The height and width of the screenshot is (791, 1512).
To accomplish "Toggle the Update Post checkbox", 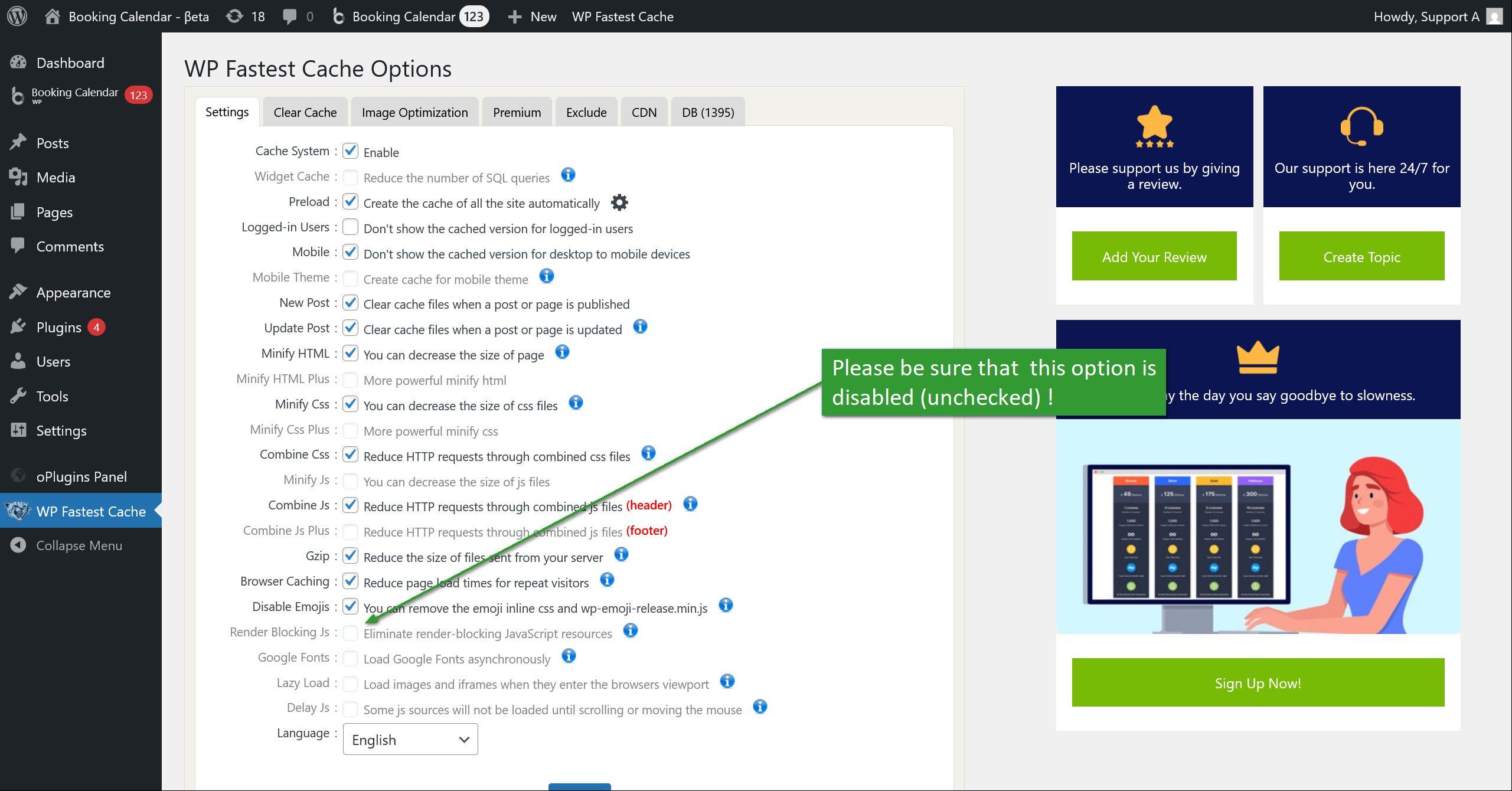I will tap(351, 328).
